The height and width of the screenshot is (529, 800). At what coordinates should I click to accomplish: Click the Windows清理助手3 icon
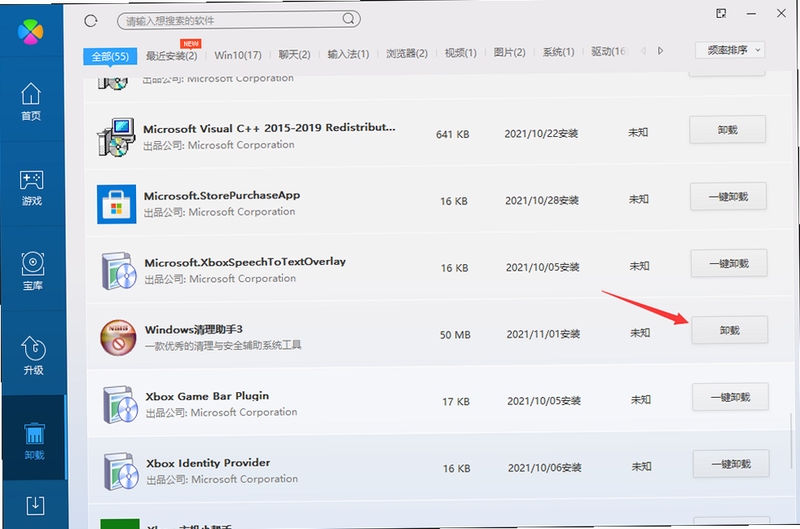[x=118, y=337]
